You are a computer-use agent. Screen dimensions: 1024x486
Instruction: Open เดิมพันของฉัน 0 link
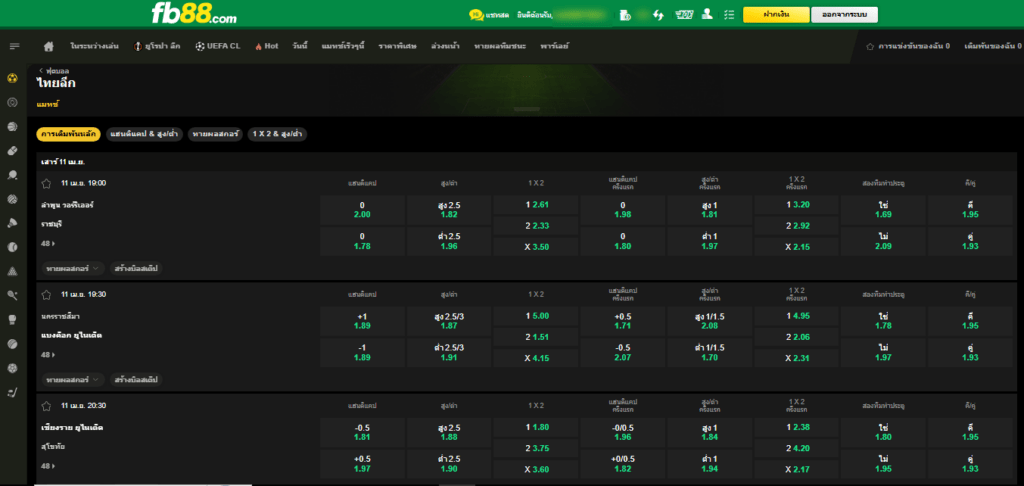pyautogui.click(x=993, y=46)
